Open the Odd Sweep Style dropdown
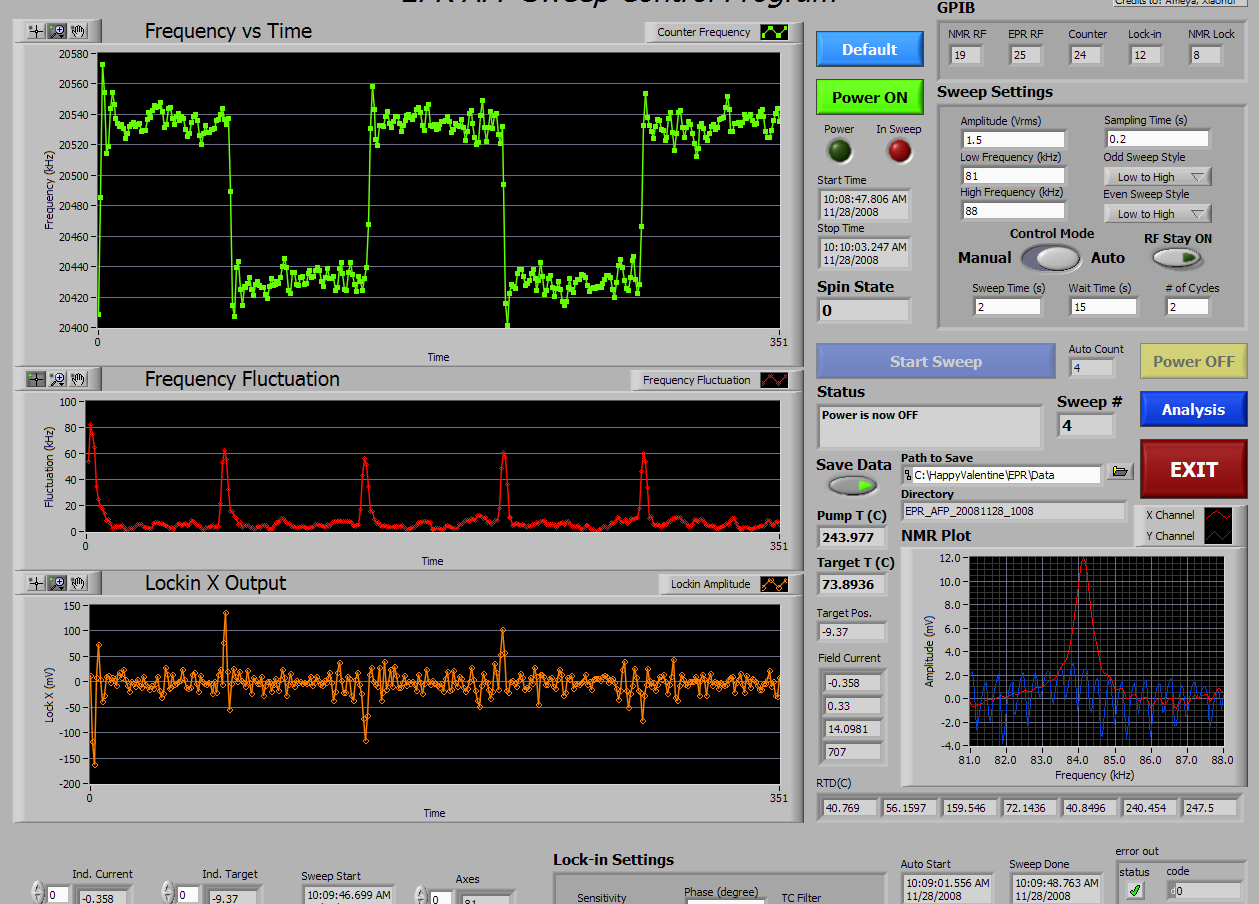Viewport: 1259px width, 904px height. pyautogui.click(x=1156, y=177)
